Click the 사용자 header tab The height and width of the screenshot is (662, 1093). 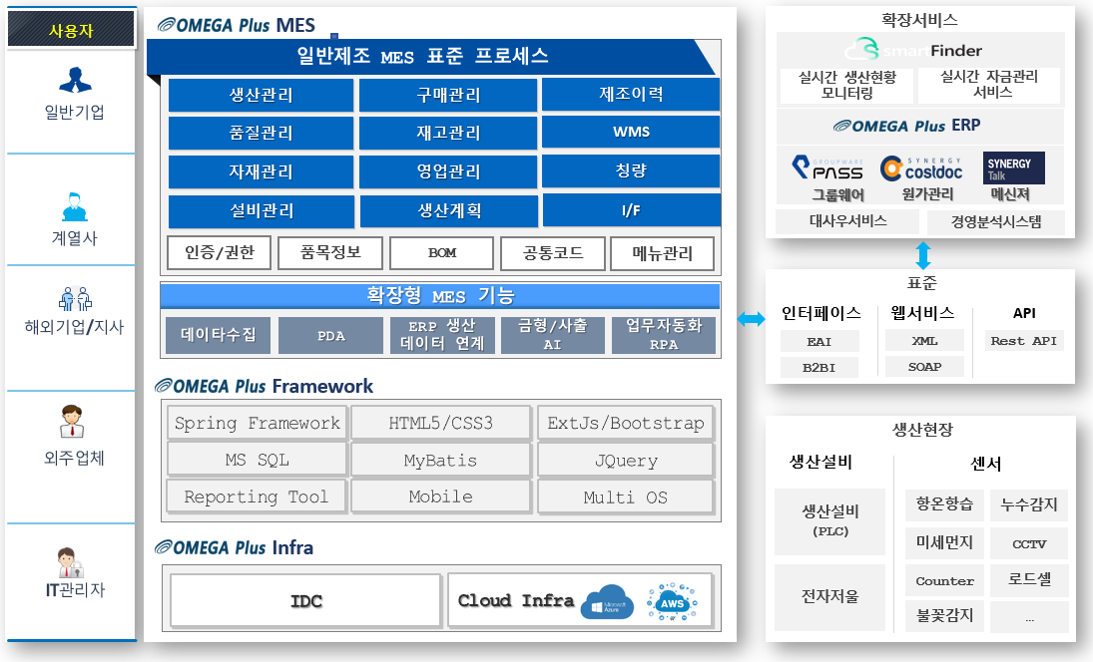[71, 30]
